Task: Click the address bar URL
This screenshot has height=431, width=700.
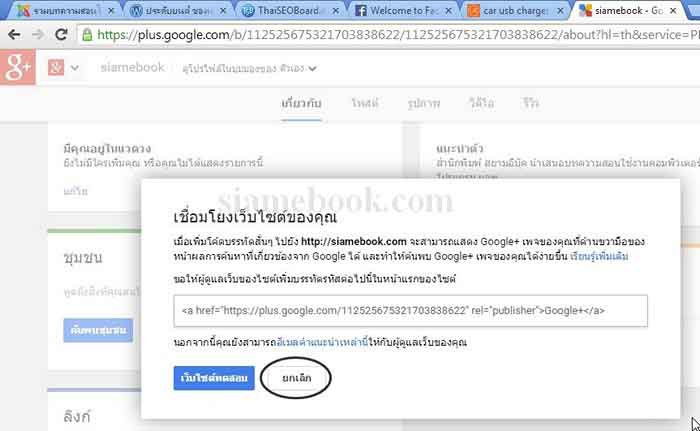Action: 397,35
